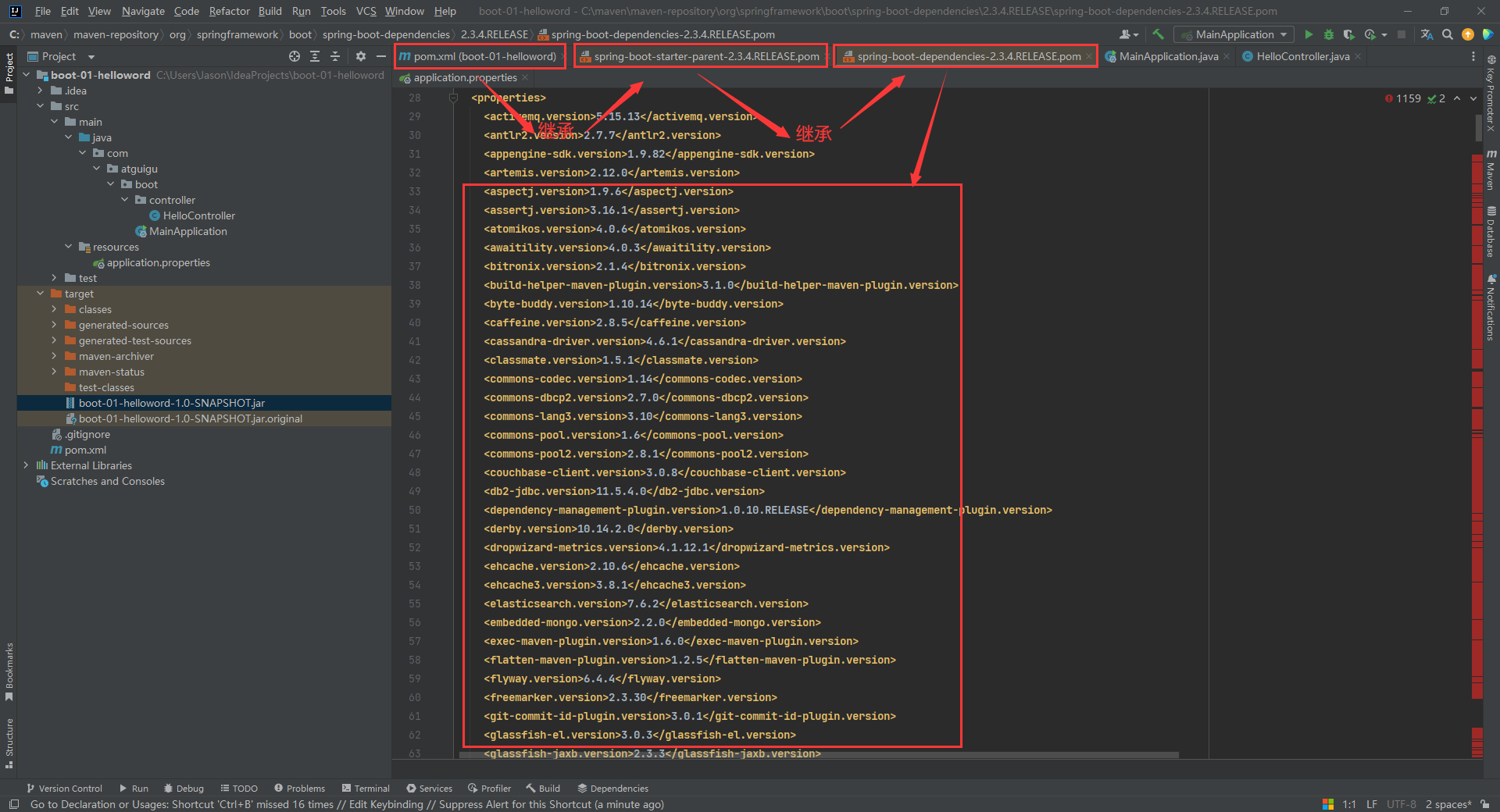Open Project panel gear options
Image resolution: width=1500 pixels, height=812 pixels.
coord(360,56)
